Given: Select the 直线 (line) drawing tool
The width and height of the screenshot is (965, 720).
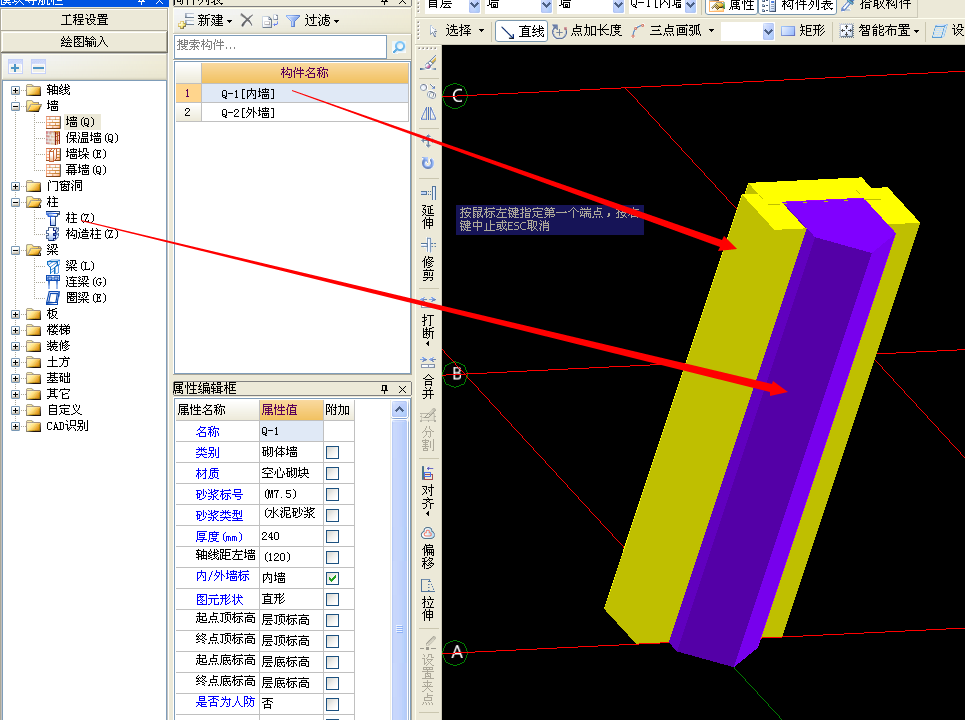Looking at the screenshot, I should 521,31.
